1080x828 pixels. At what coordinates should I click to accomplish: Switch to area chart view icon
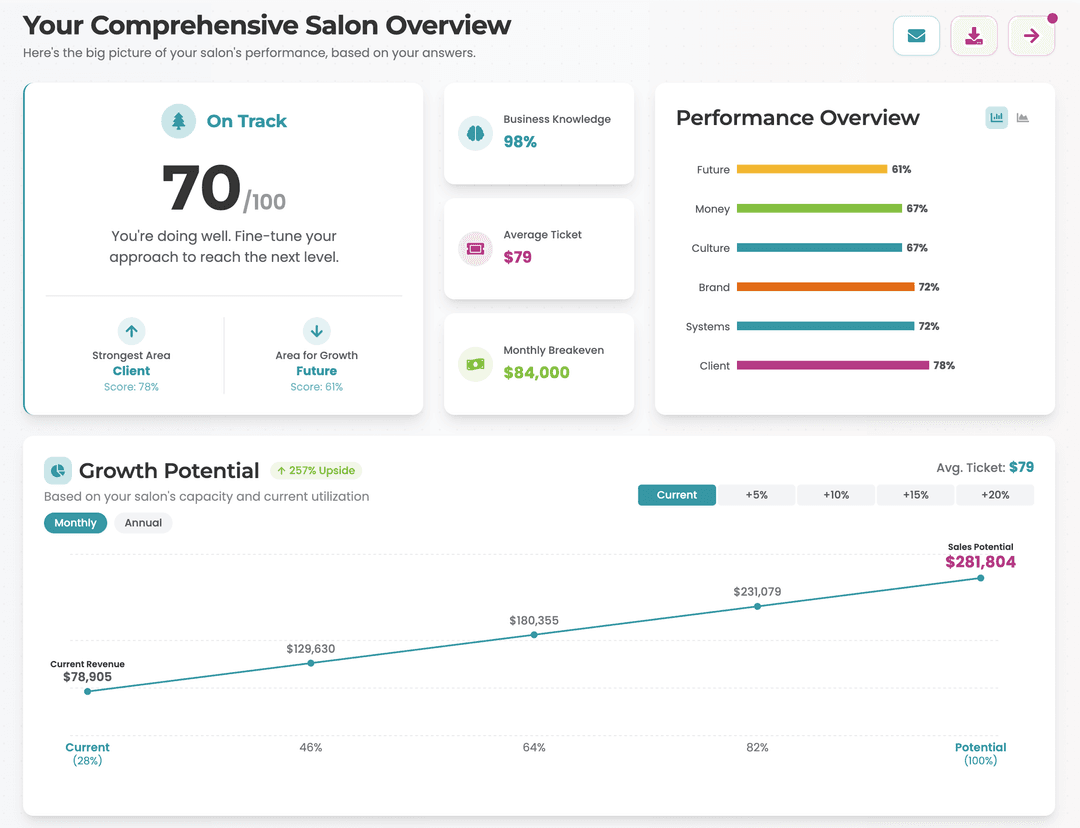[x=1023, y=117]
